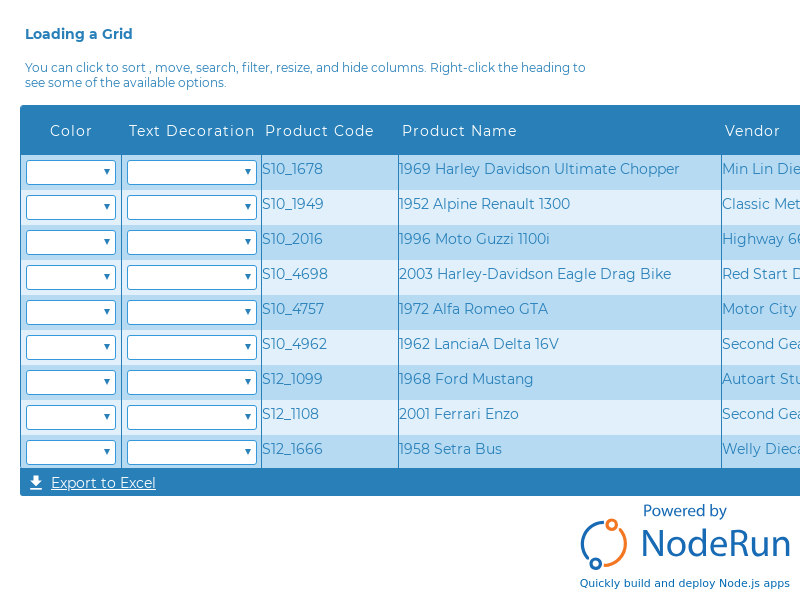
Task: Open Color dropdown for row S10_4962
Action: point(71,347)
